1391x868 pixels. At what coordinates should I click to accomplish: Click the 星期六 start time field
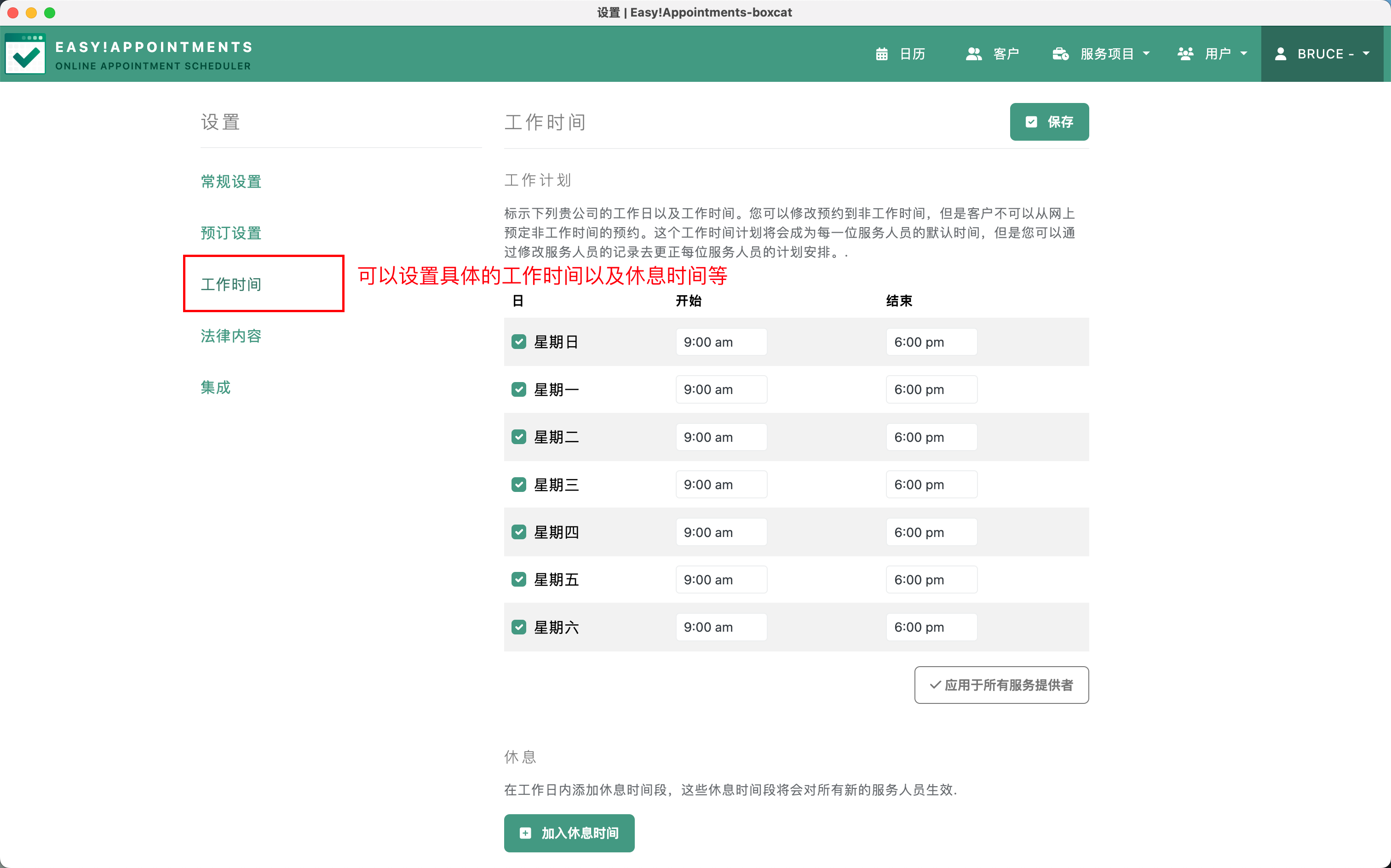(721, 627)
